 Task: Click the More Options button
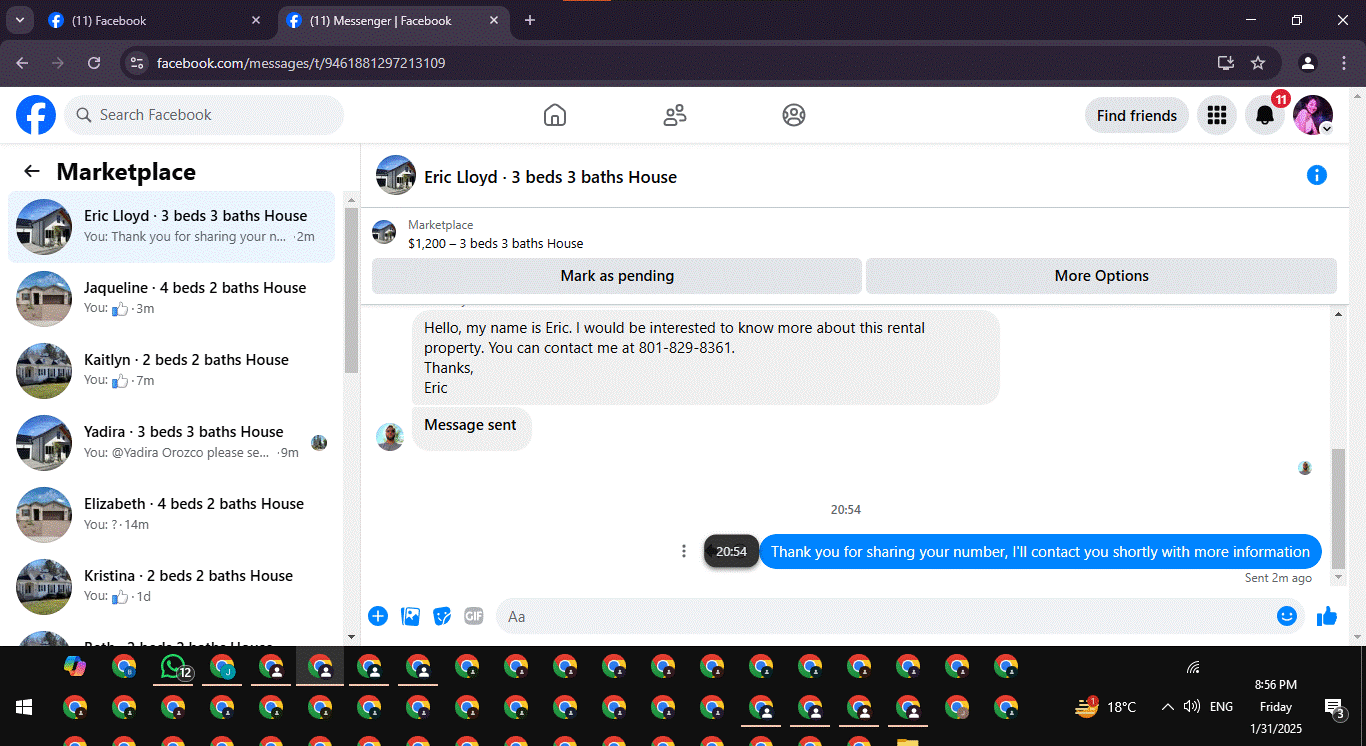point(1101,276)
